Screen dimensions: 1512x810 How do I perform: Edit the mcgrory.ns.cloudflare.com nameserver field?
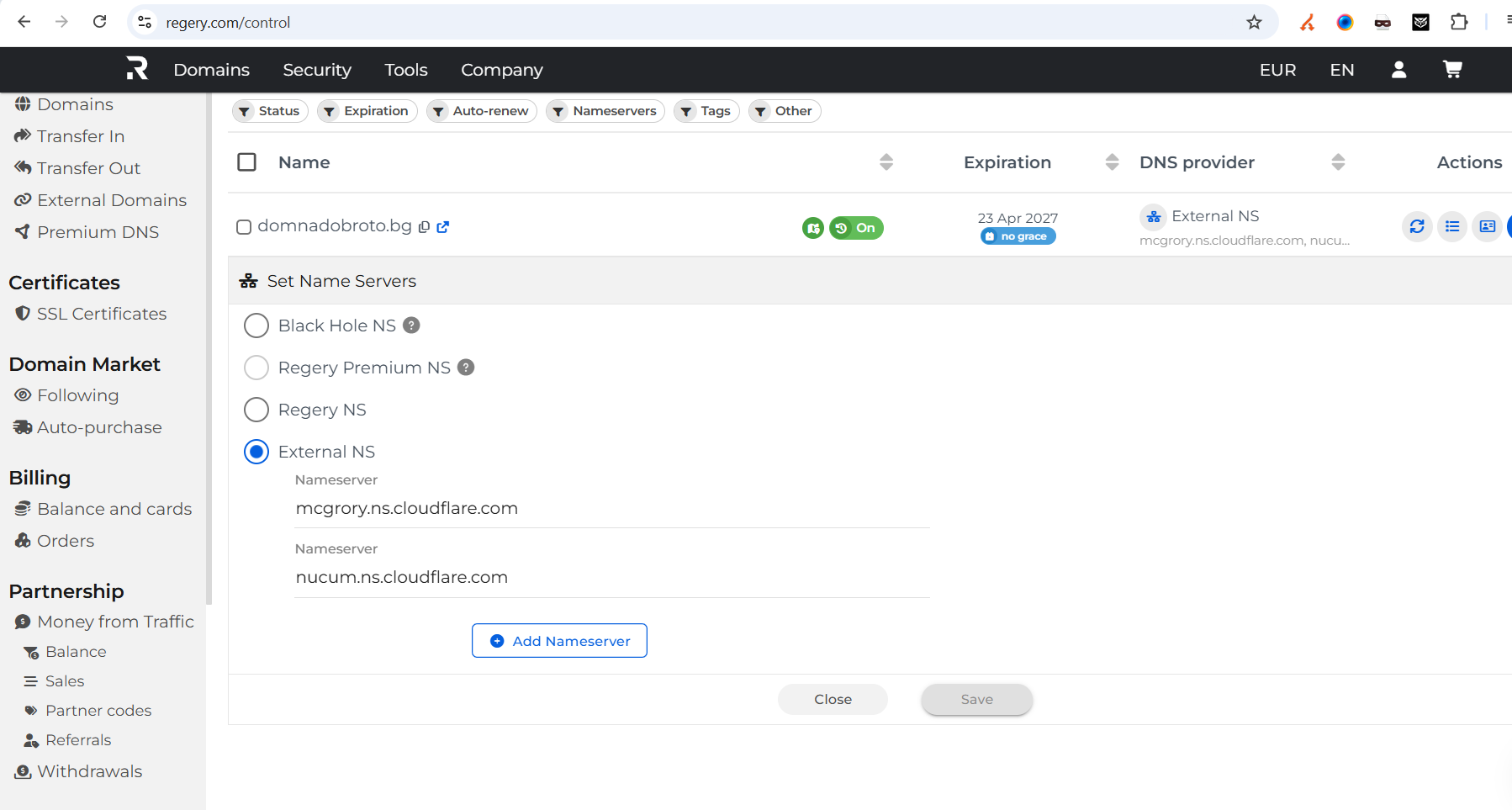[x=612, y=509]
